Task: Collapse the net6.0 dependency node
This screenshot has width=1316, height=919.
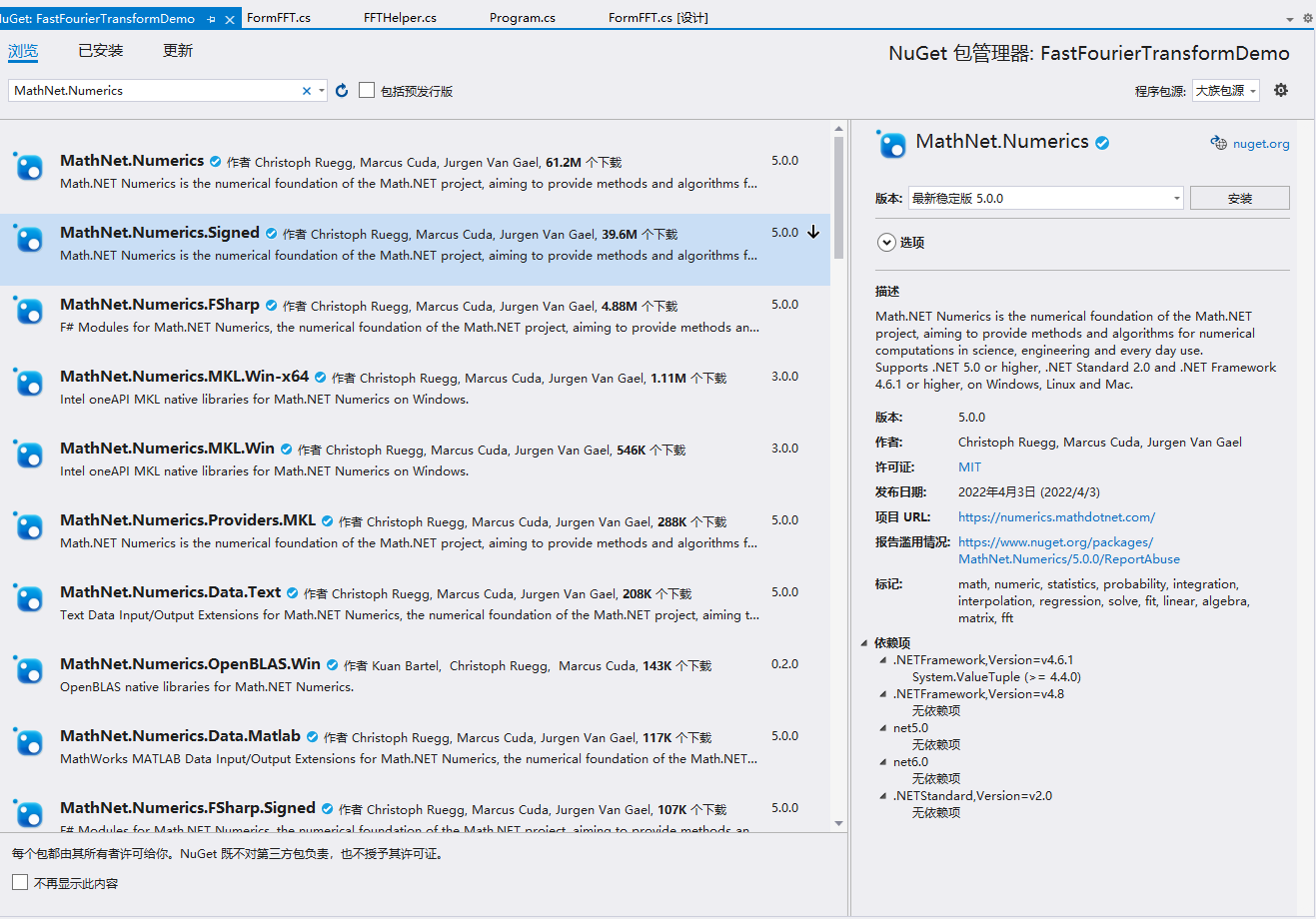Action: point(882,761)
